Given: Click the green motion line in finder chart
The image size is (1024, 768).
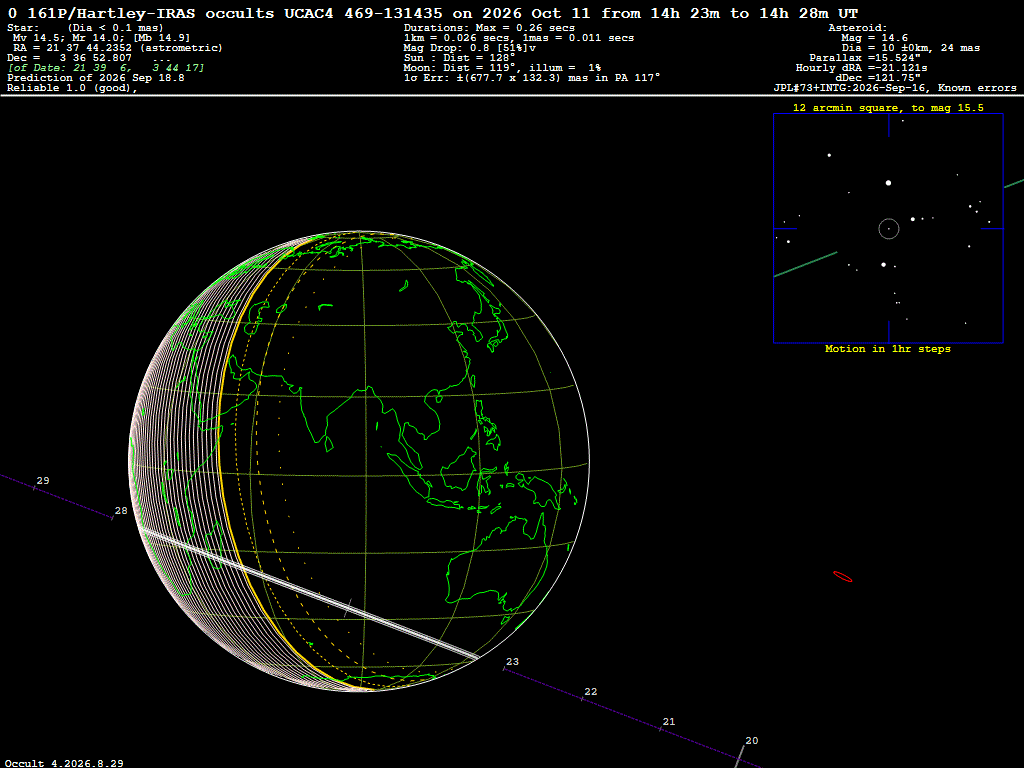Looking at the screenshot, I should tap(805, 264).
